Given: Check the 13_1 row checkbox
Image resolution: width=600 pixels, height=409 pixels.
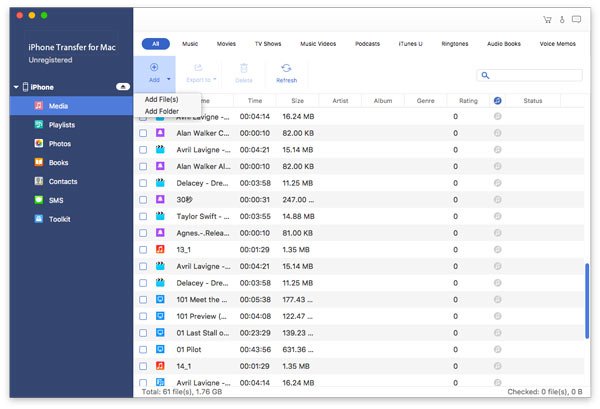Looking at the screenshot, I should [x=143, y=250].
